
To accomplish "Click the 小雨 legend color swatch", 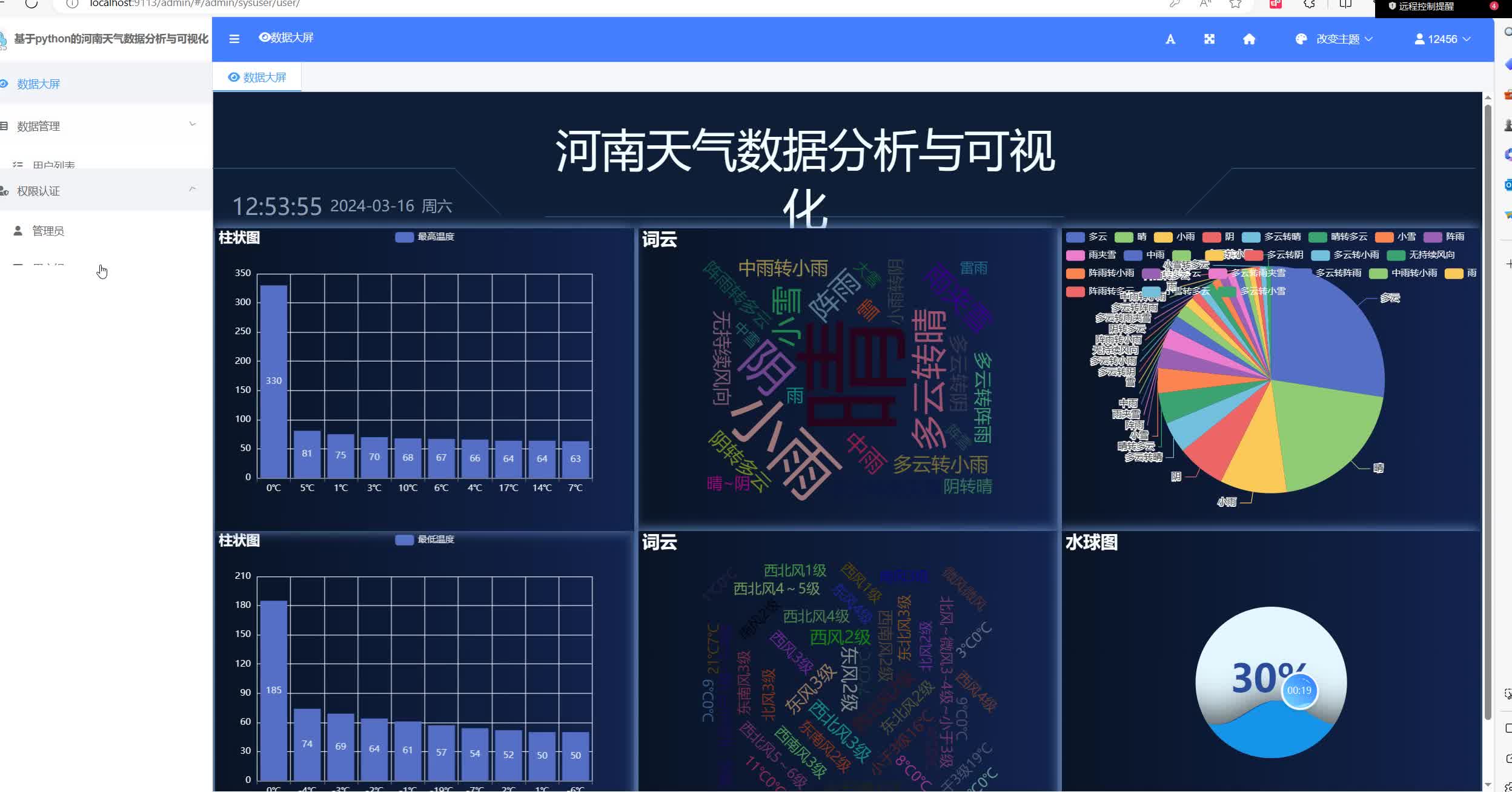I will coord(1163,237).
